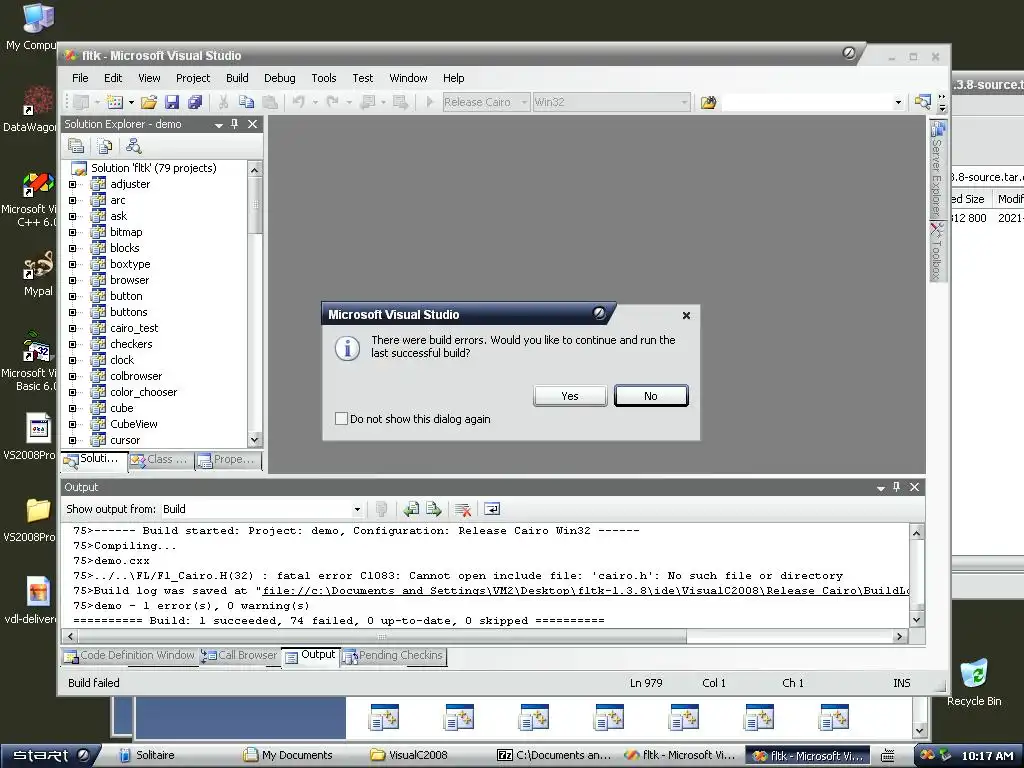Click the Redo toolbar icon
The width and height of the screenshot is (1024, 768).
tap(332, 102)
